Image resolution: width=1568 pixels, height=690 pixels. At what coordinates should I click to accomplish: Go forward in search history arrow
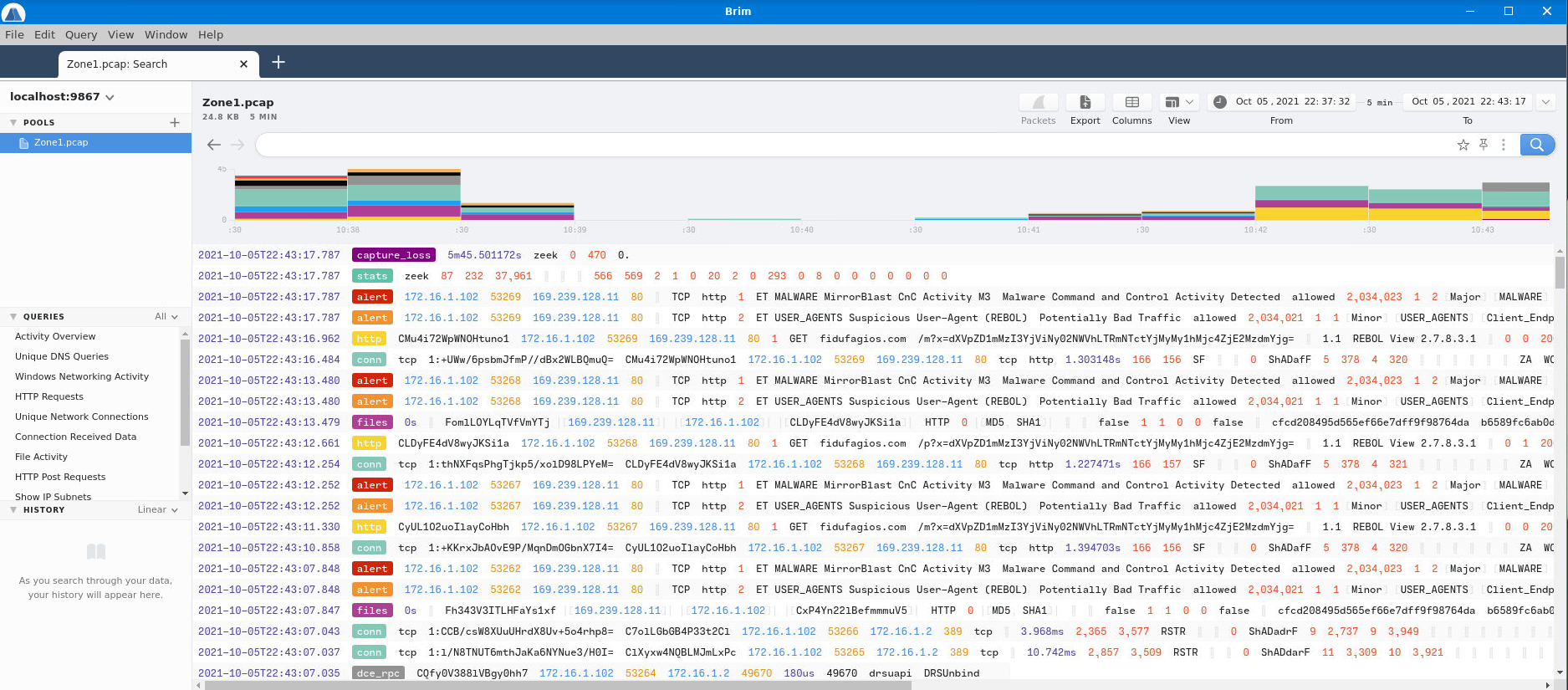point(237,145)
